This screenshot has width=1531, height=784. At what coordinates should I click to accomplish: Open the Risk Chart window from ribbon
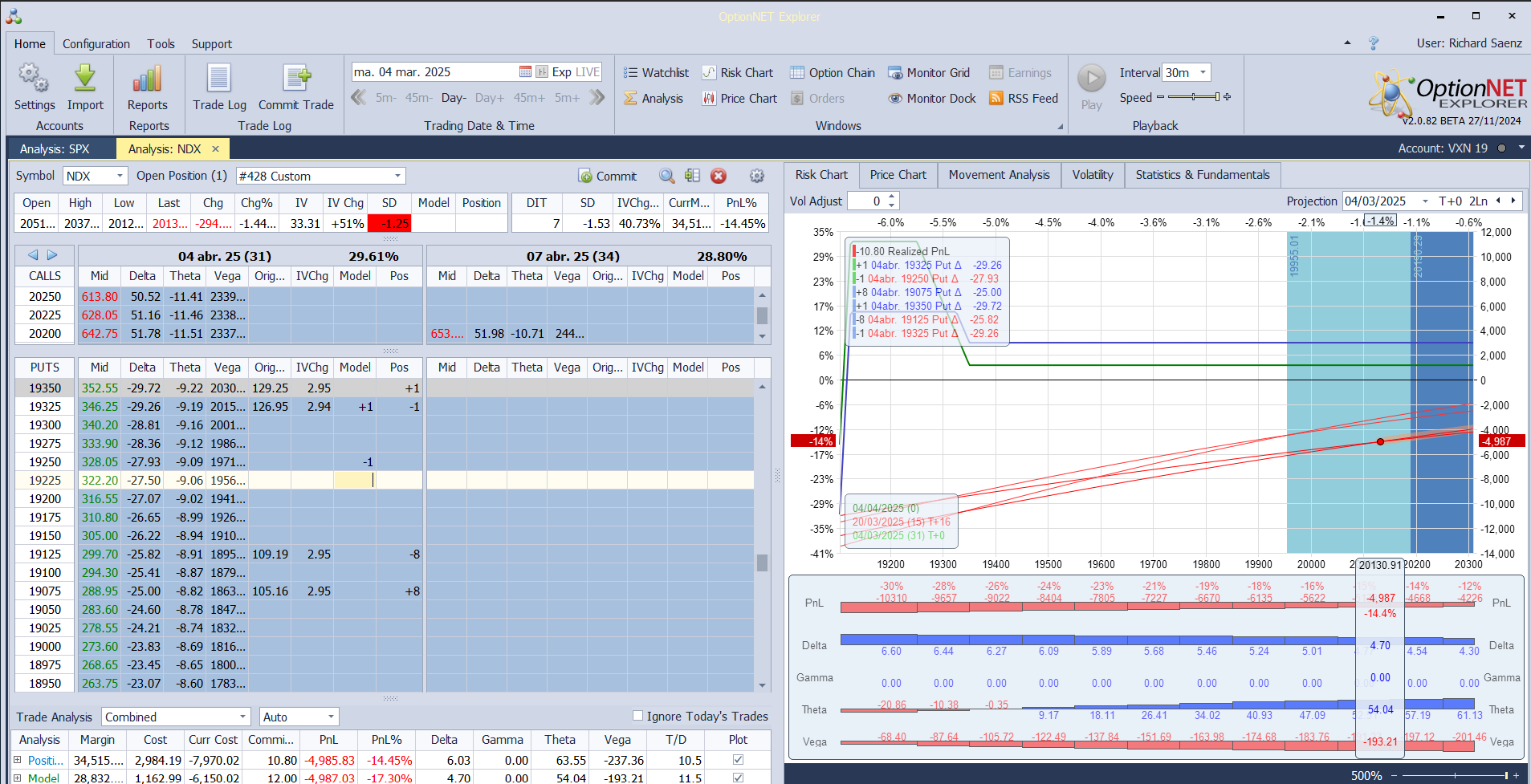click(x=737, y=72)
